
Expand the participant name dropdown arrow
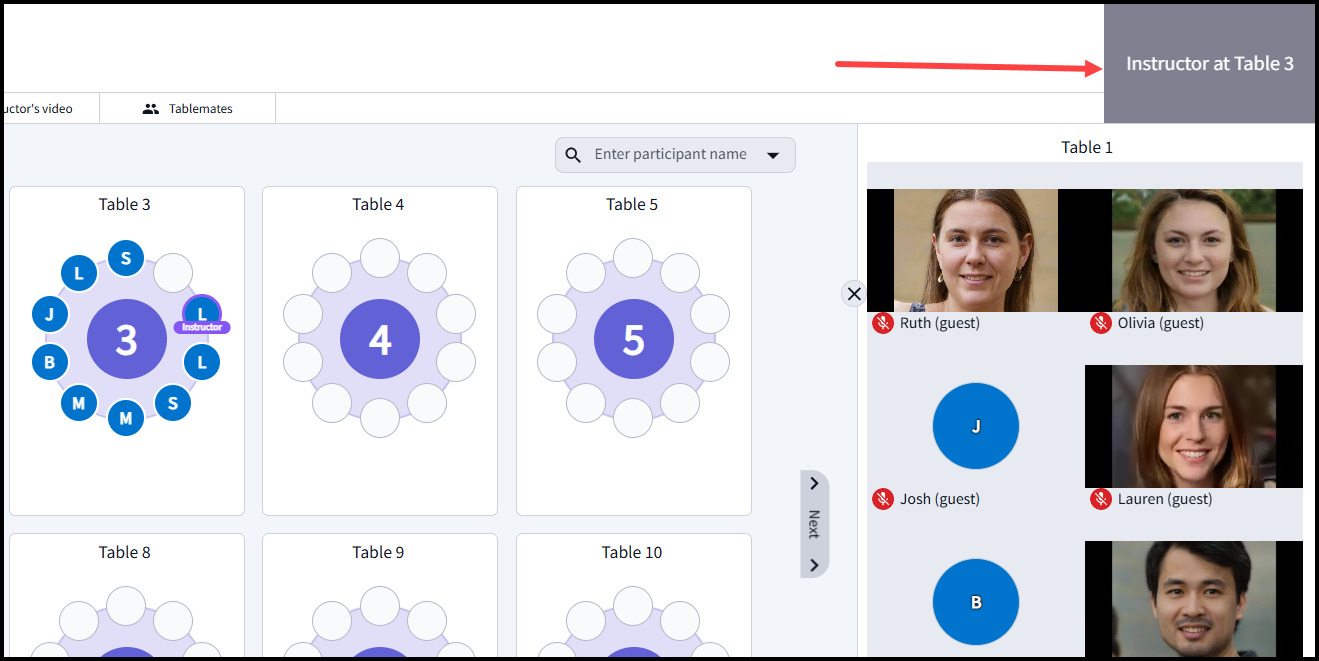coord(773,155)
